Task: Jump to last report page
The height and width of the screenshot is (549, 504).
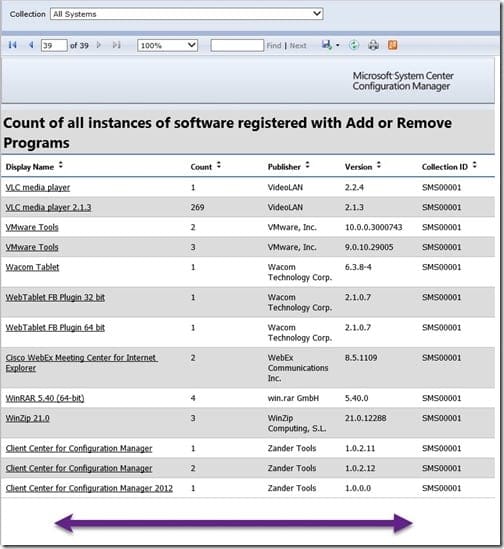Action: point(117,45)
